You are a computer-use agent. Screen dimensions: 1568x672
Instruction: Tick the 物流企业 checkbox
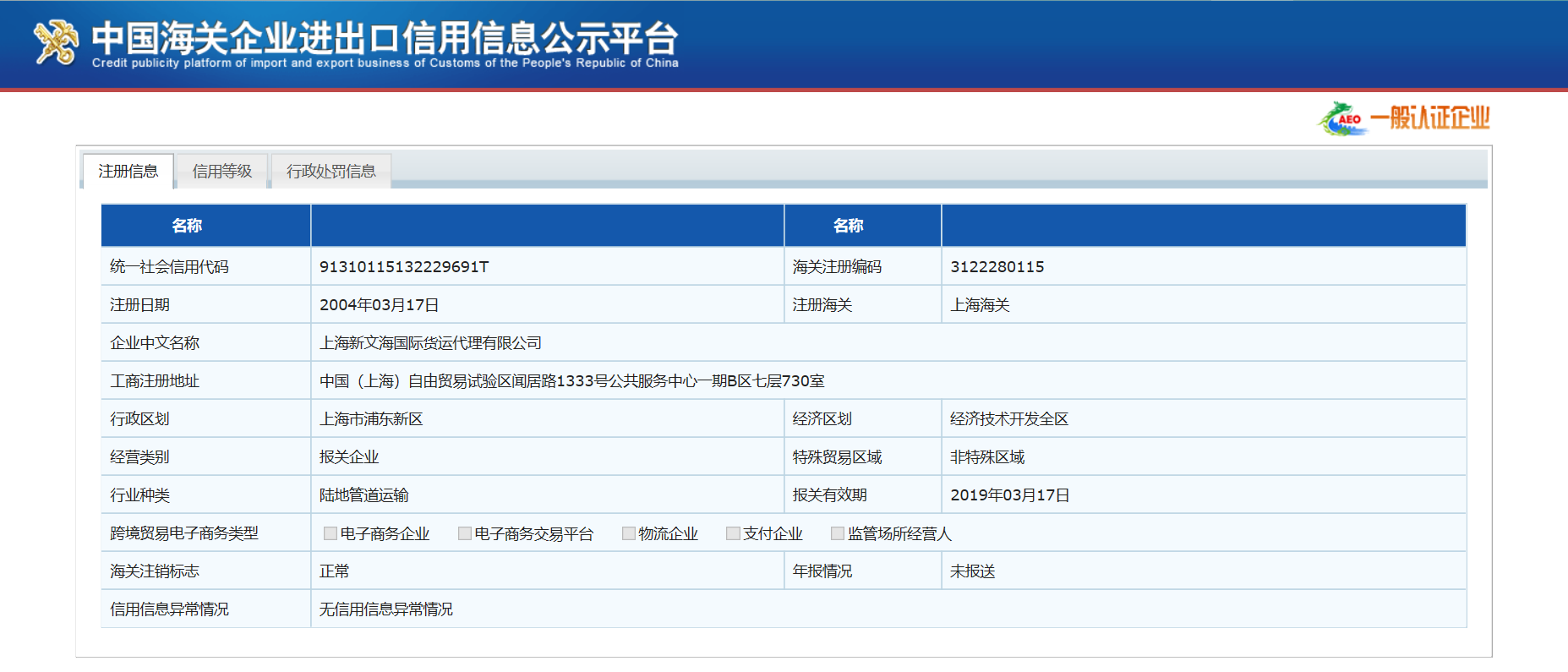click(629, 533)
